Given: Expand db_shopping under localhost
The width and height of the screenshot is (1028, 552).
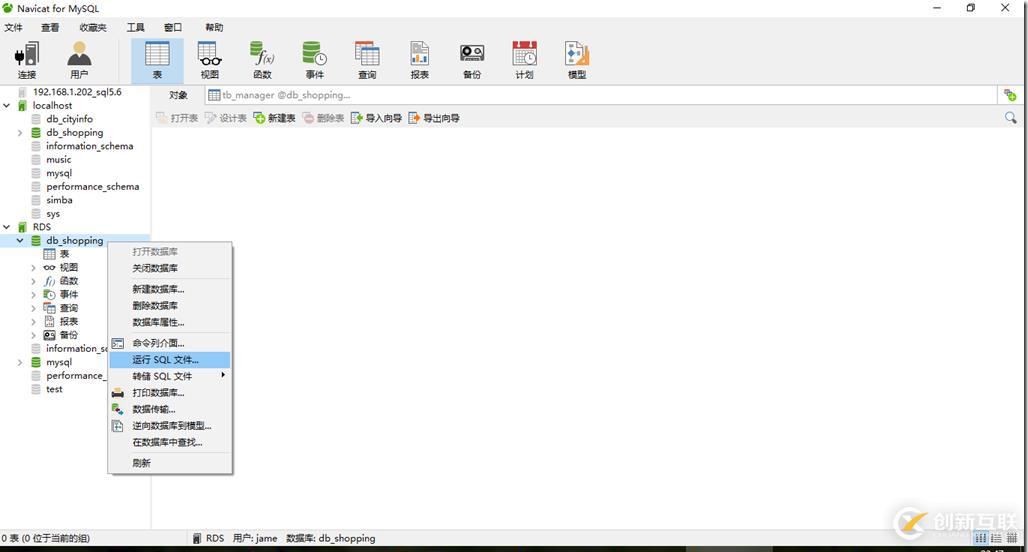Looking at the screenshot, I should pos(20,132).
